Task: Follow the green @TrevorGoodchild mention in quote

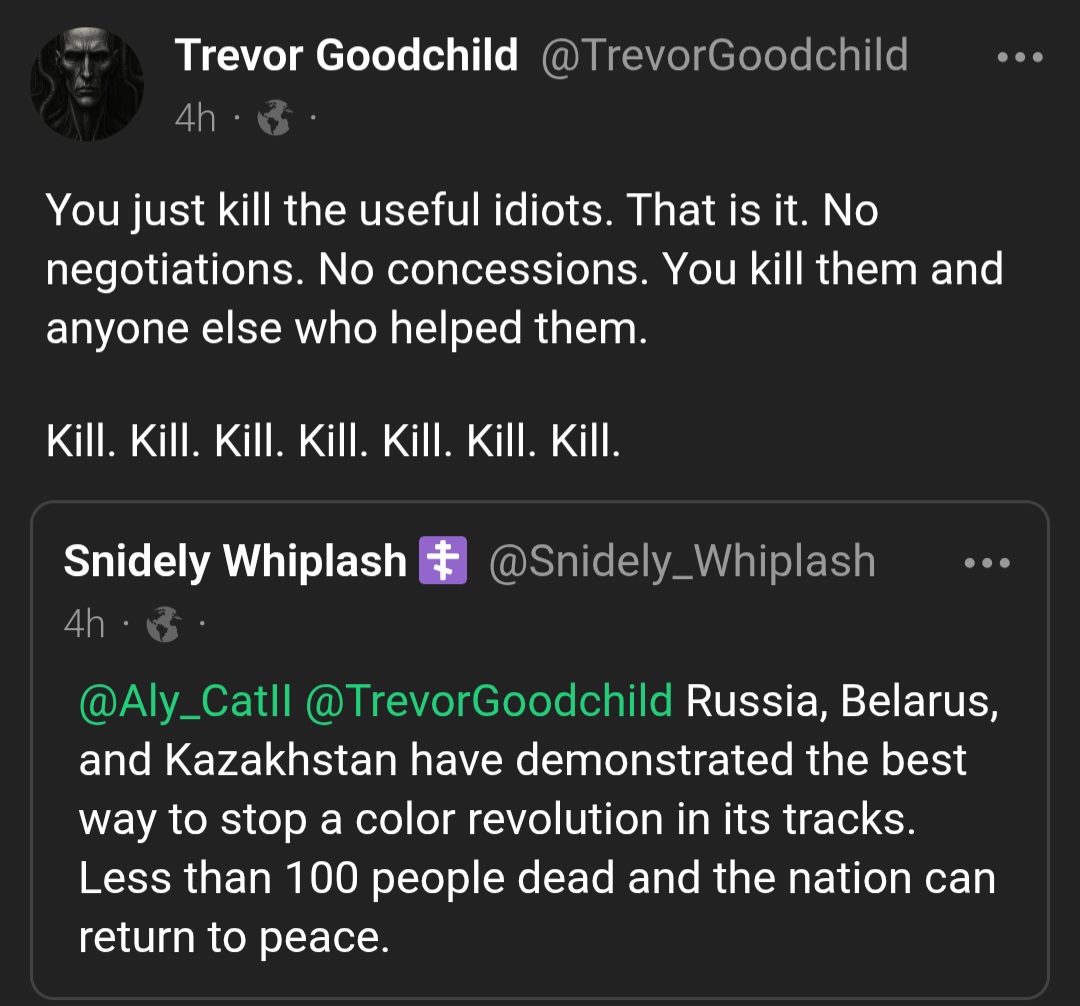Action: 488,702
